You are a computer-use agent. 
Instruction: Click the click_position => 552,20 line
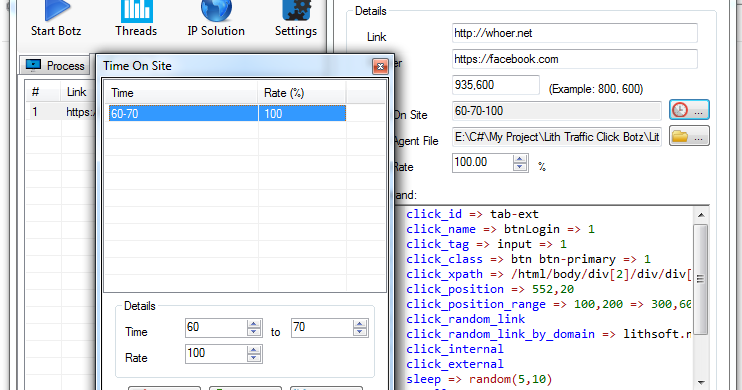490,290
